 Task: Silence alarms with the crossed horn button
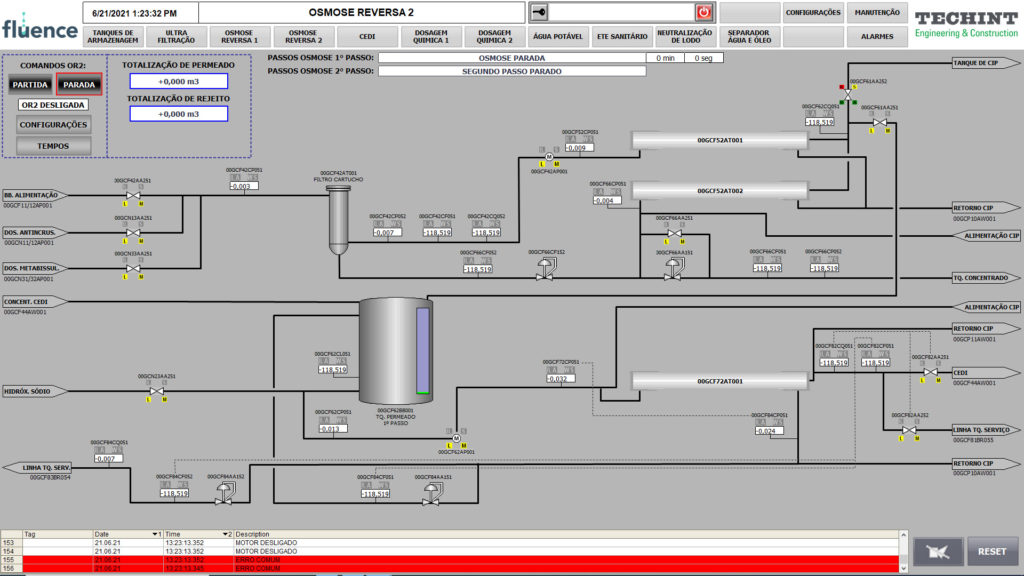click(938, 552)
